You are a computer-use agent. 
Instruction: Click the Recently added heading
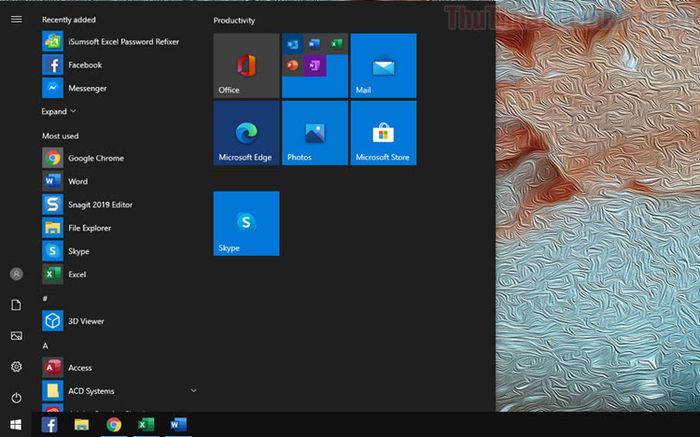(x=69, y=20)
